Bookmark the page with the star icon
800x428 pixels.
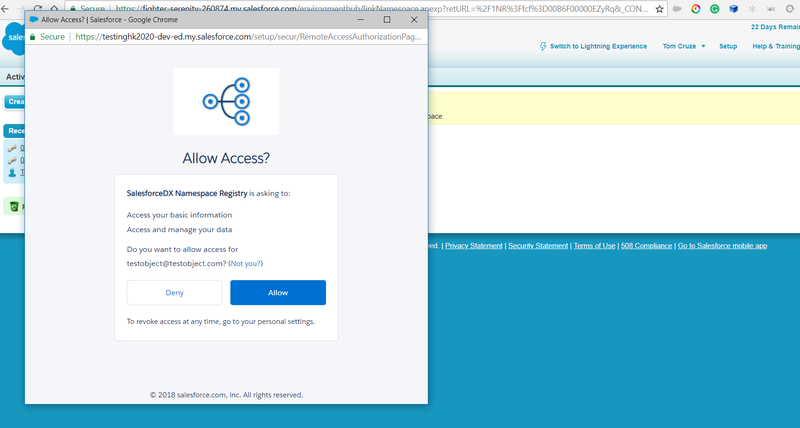[x=659, y=9]
